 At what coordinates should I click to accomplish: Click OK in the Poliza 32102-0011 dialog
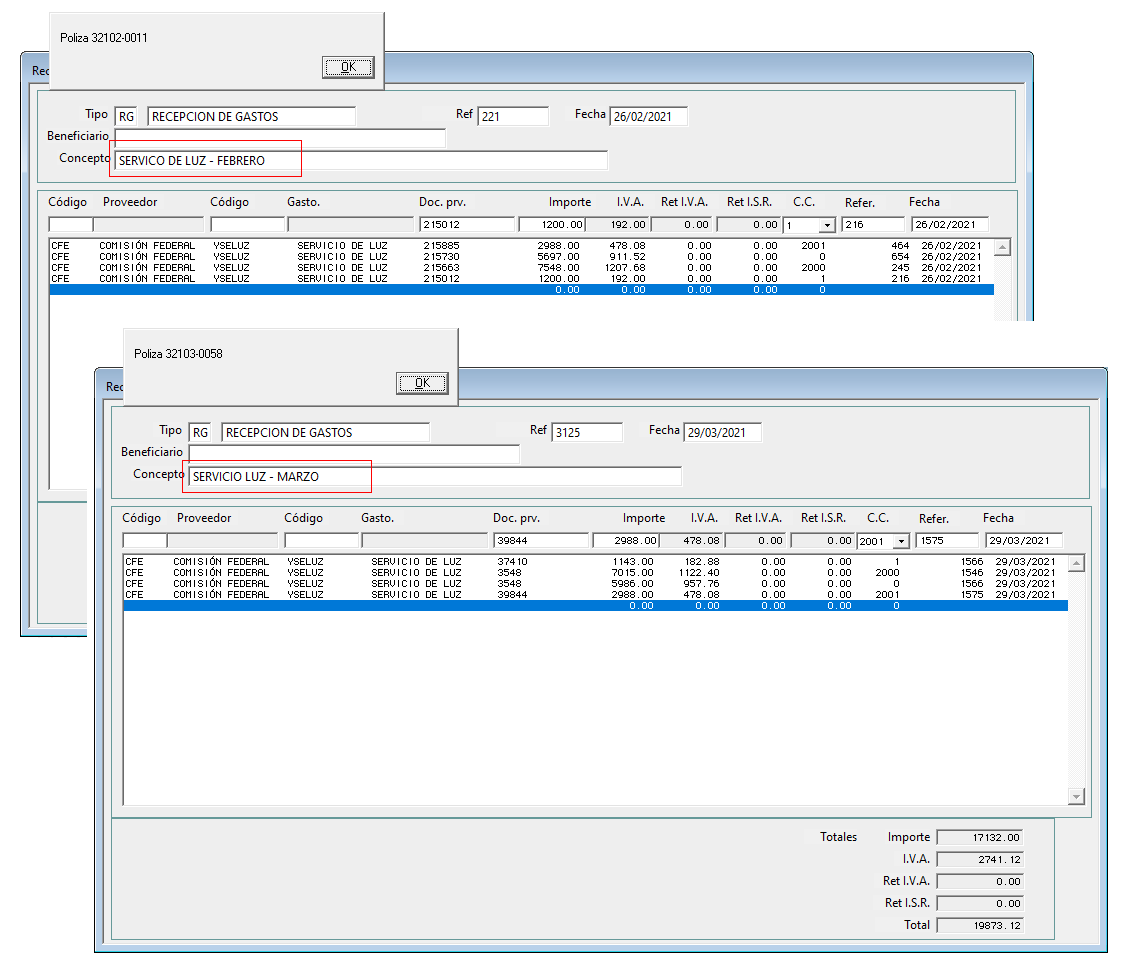tap(348, 67)
